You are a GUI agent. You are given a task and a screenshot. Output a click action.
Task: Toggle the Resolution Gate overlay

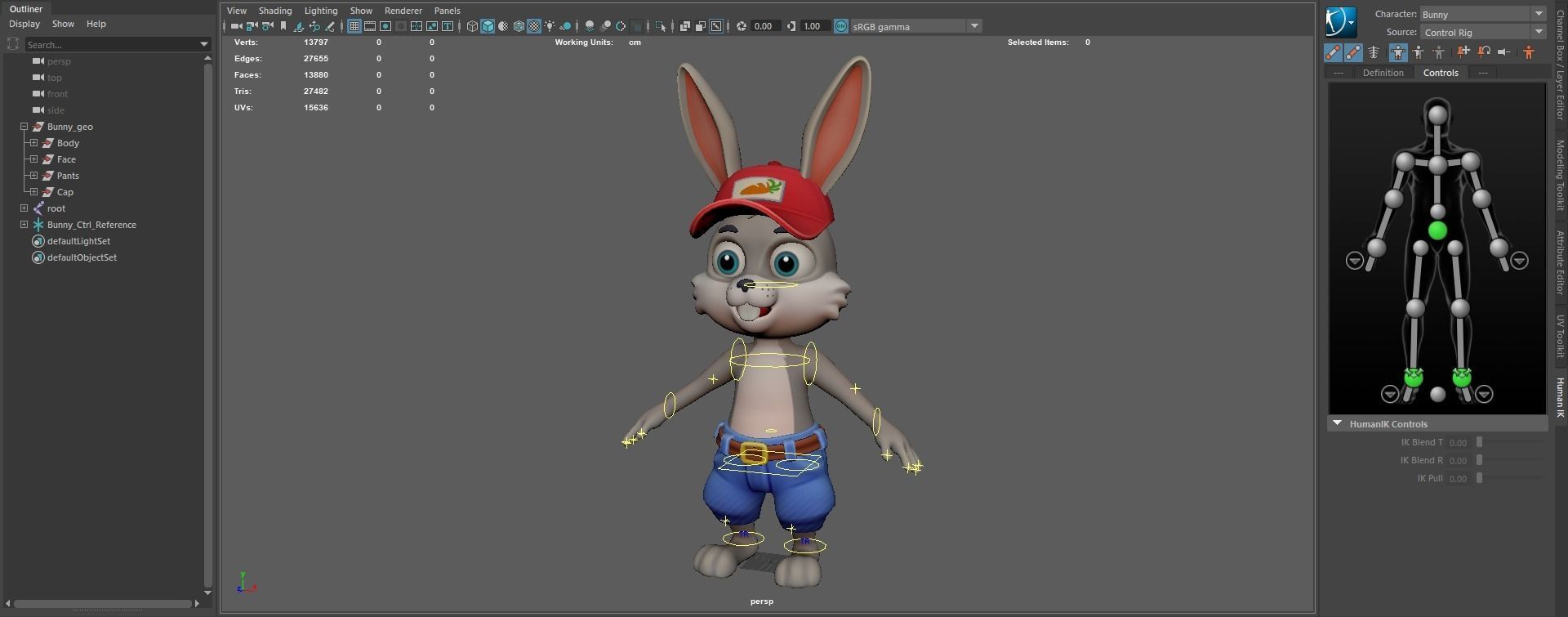pyautogui.click(x=385, y=26)
